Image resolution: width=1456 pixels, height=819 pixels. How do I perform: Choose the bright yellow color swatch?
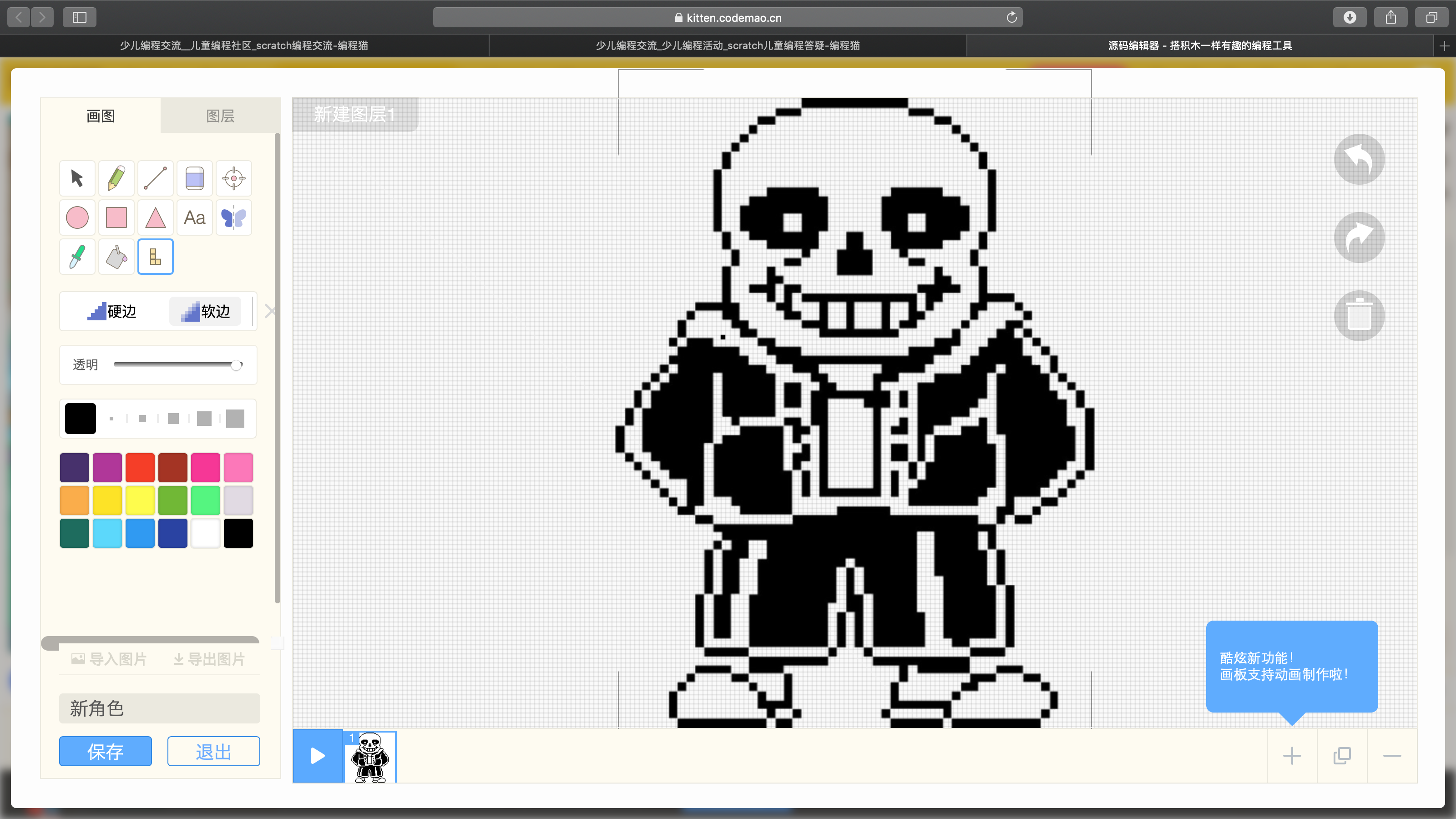pyautogui.click(x=140, y=501)
